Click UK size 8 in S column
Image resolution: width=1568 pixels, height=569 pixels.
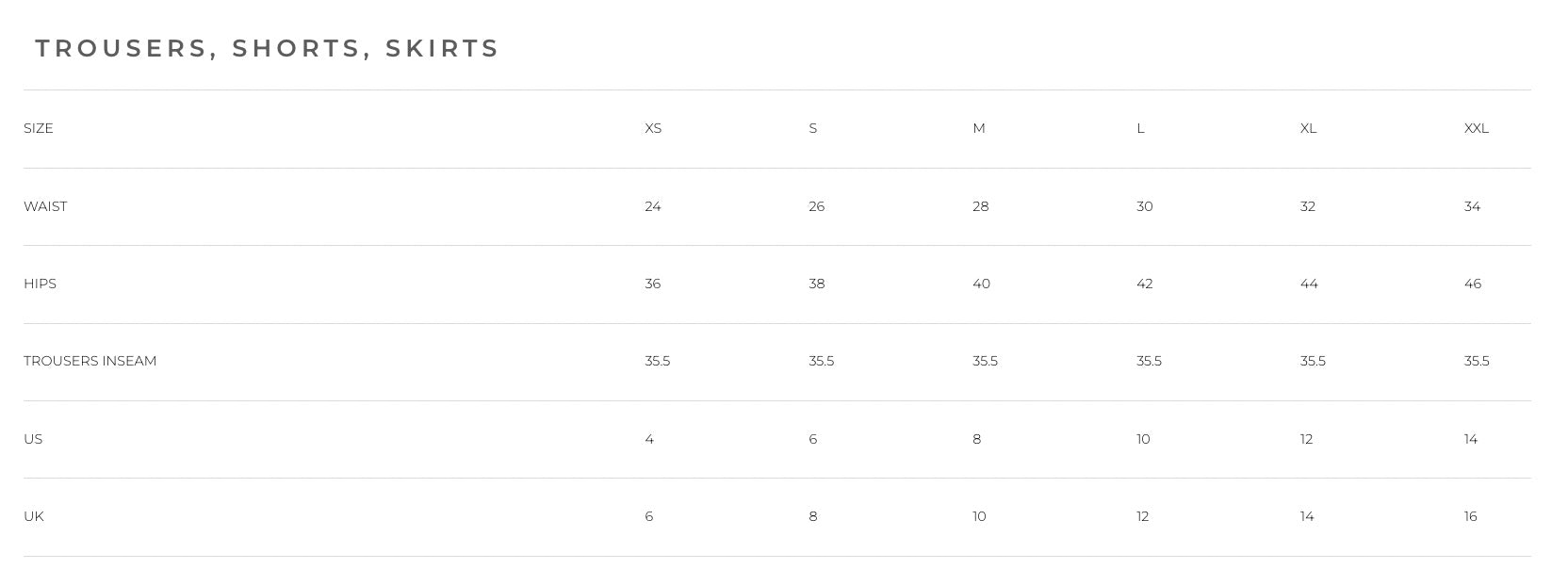[x=812, y=516]
